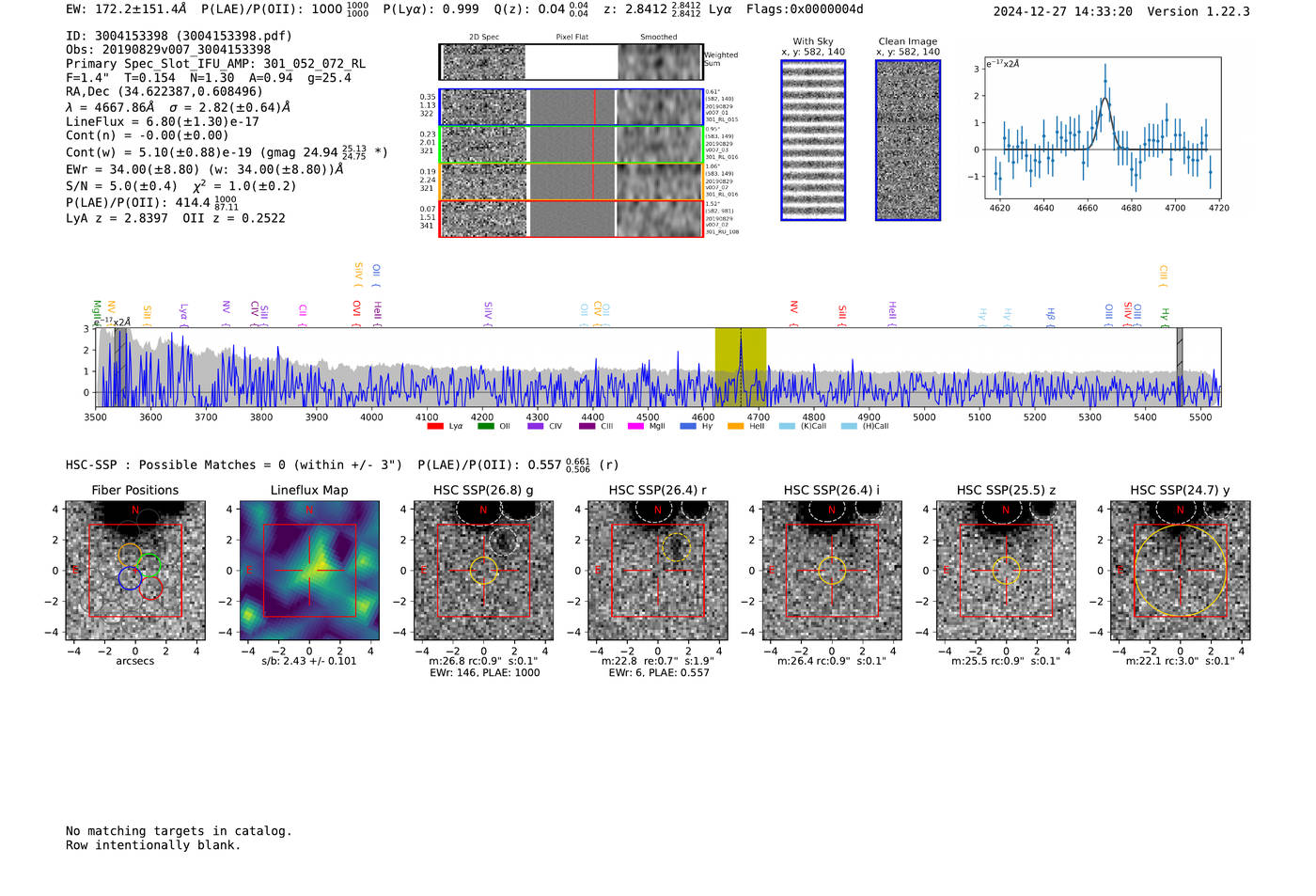Click the With Sky fiber image

(x=813, y=140)
